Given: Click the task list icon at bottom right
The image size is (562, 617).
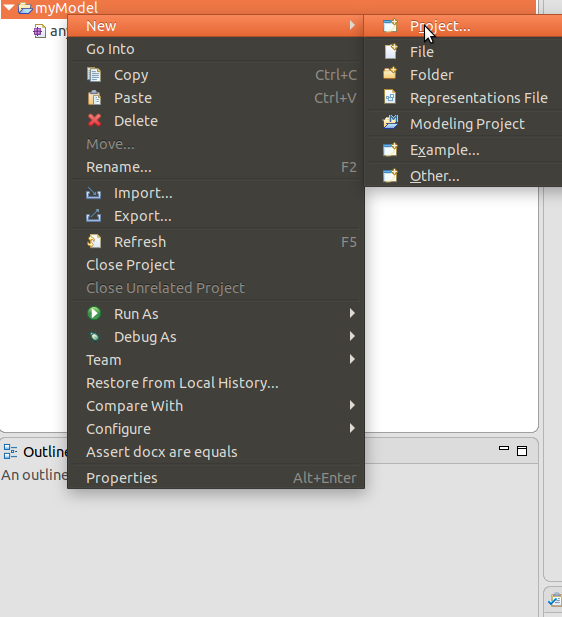Looking at the screenshot, I should pyautogui.click(x=555, y=600).
